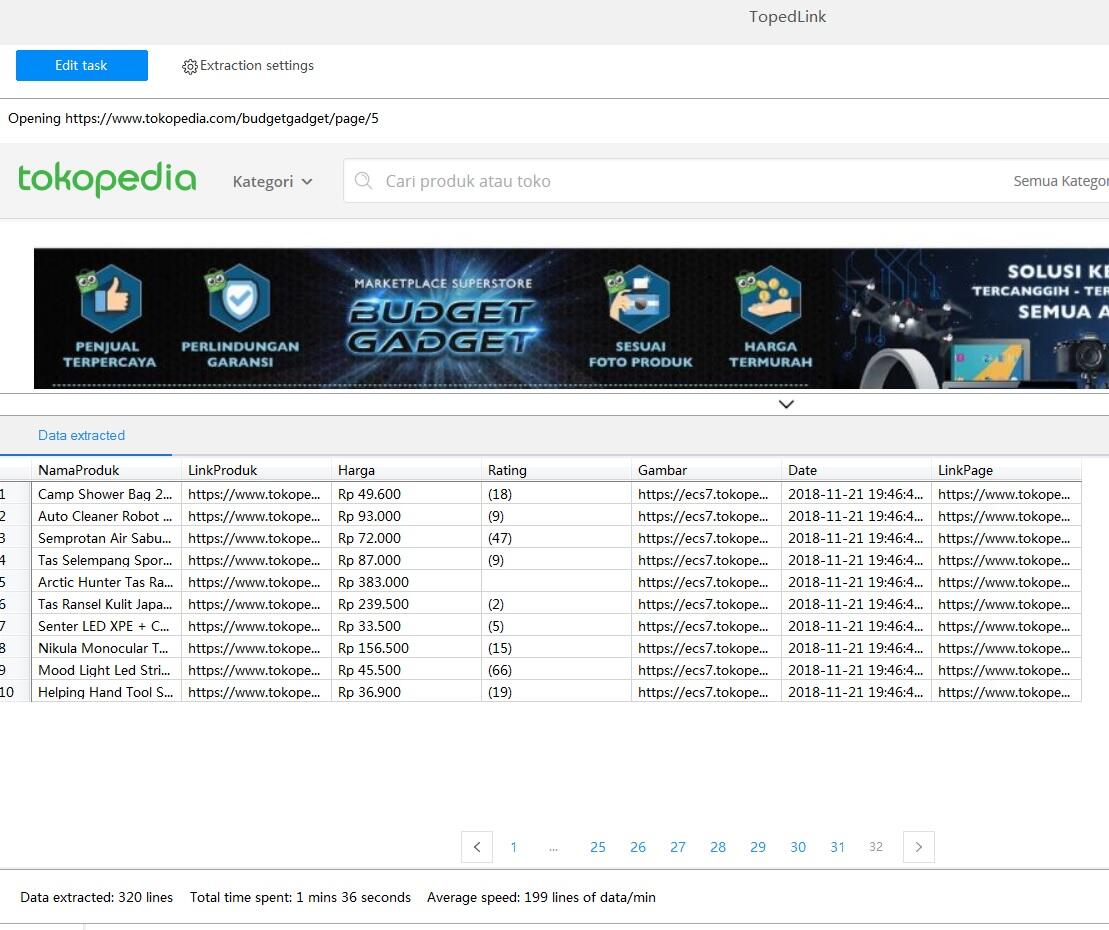Select the Data extracted tab

(x=82, y=436)
